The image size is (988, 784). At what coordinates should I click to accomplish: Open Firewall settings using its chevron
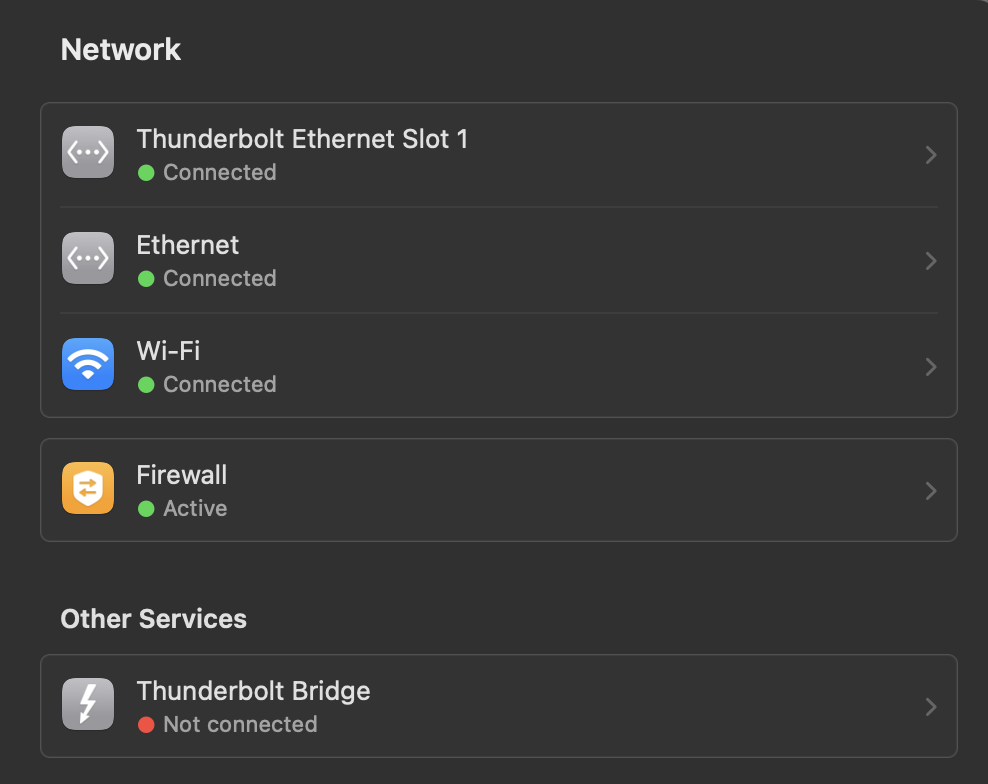point(931,491)
